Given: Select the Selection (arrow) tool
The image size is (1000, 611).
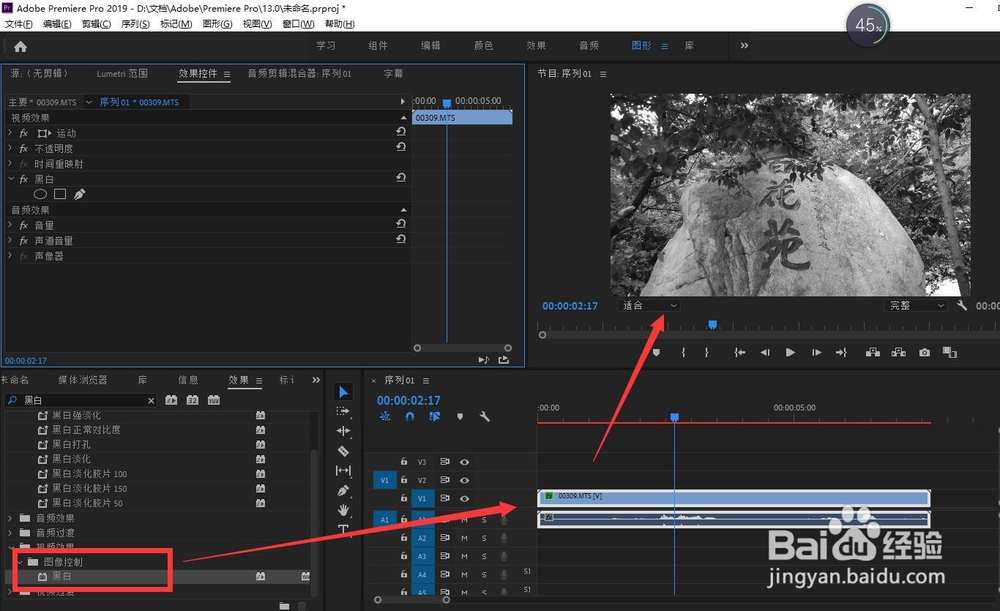Looking at the screenshot, I should 343,392.
